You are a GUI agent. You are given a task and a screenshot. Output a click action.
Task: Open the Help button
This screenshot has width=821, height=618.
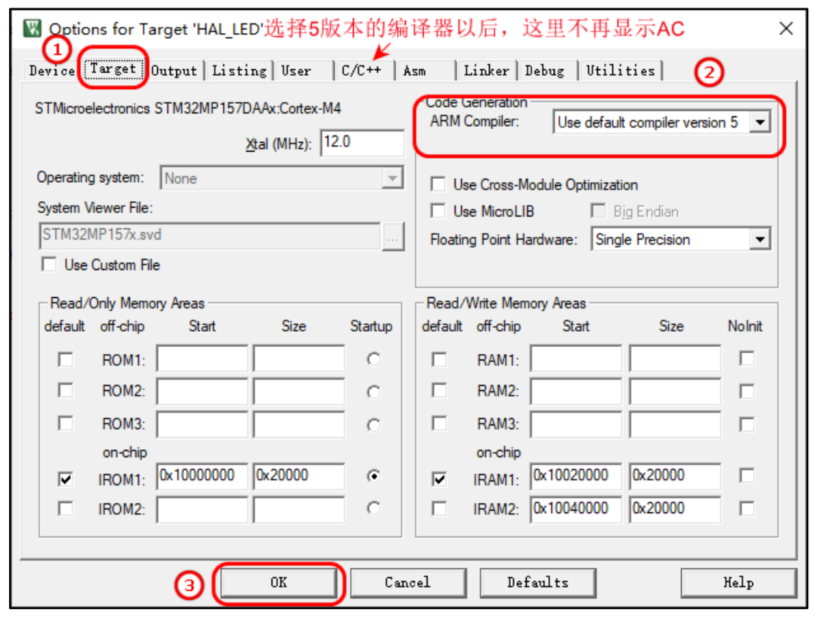[x=738, y=582]
